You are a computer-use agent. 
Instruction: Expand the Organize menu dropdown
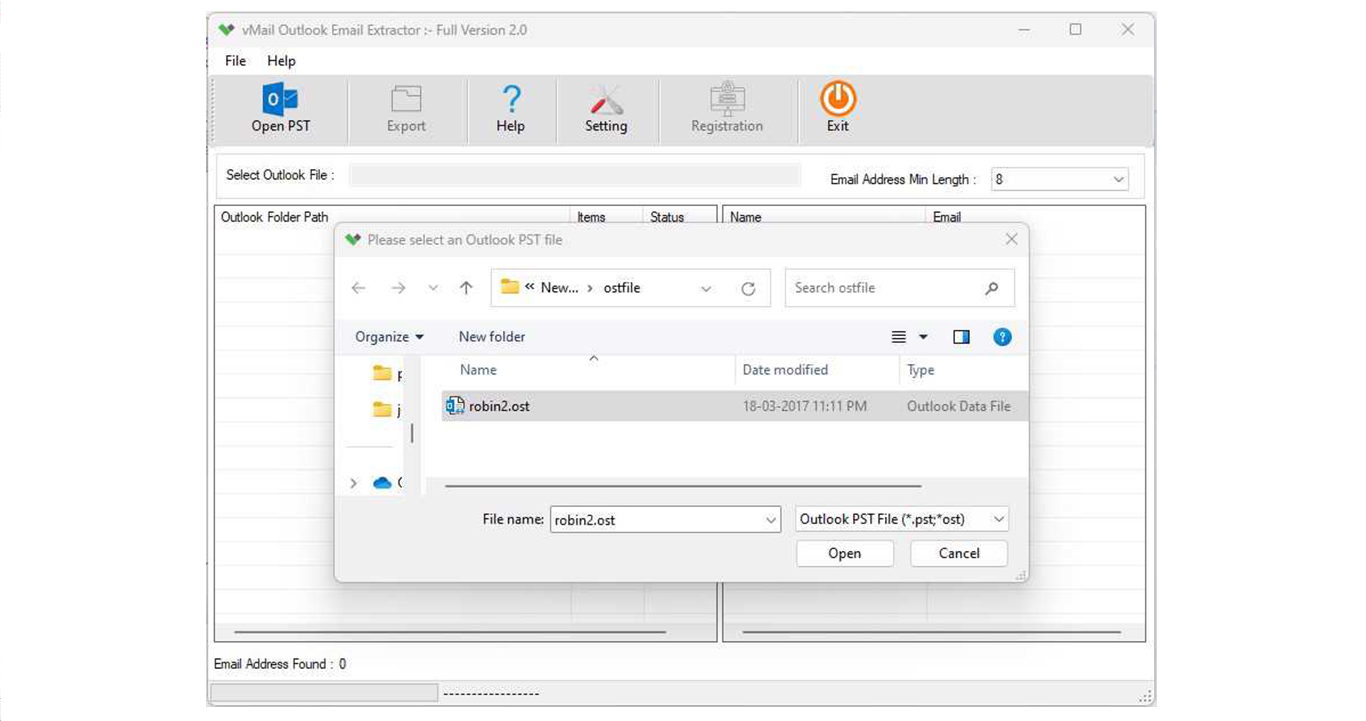pyautogui.click(x=388, y=336)
